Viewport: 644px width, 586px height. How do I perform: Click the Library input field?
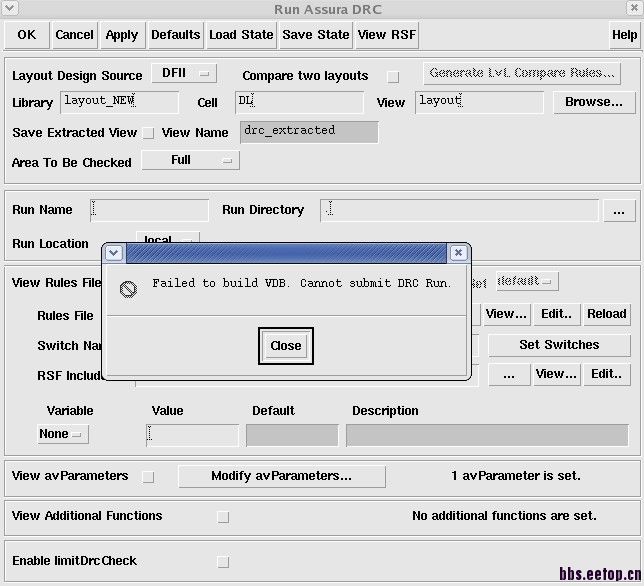coord(120,102)
